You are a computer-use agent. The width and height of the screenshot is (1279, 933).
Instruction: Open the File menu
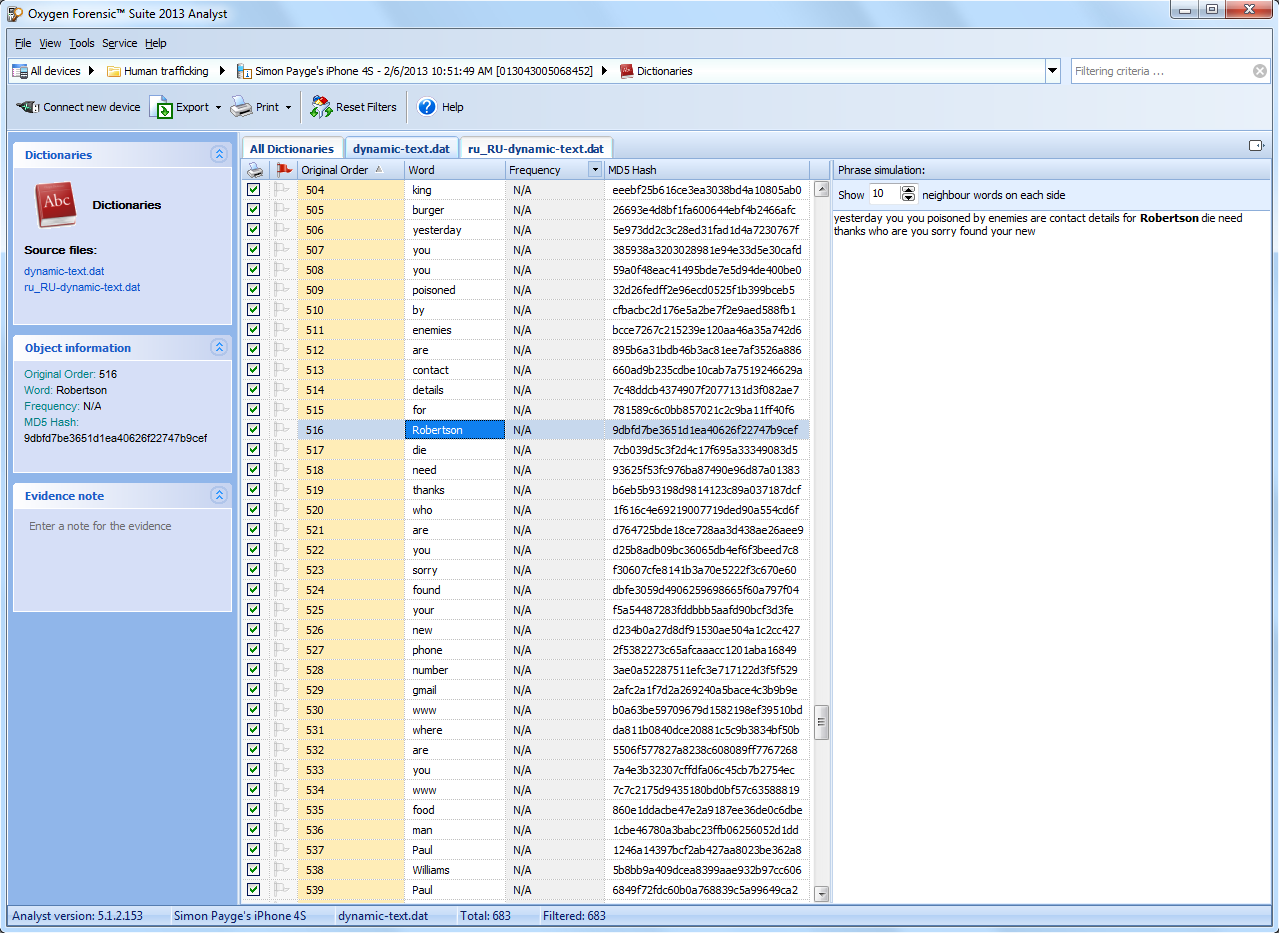[23, 43]
